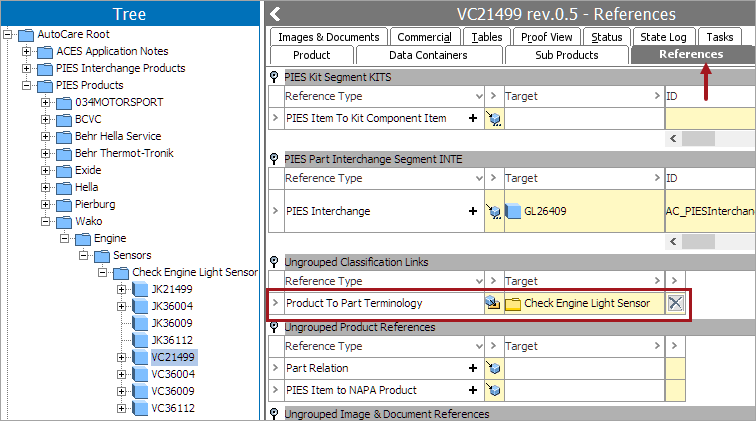The image size is (756, 421).
Task: Expand the ACES Application Notes node
Action: (27, 51)
